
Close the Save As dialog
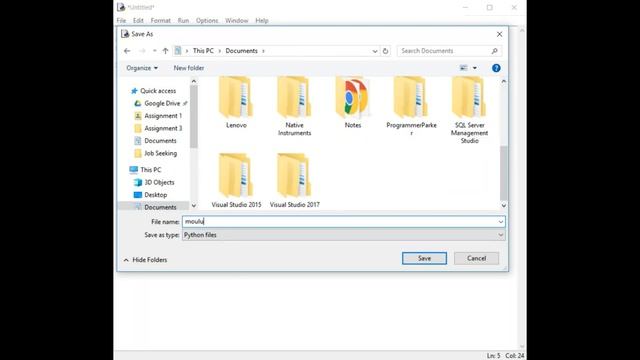tap(499, 34)
